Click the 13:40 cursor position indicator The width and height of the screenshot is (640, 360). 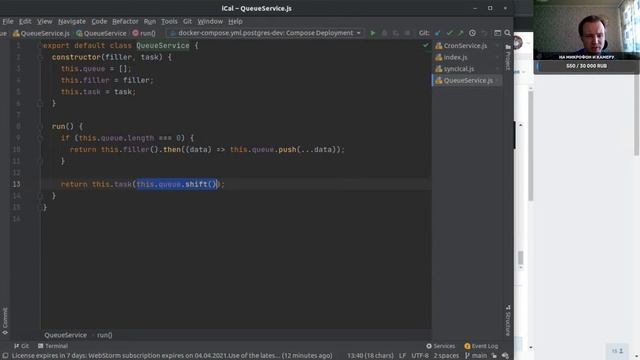point(370,356)
